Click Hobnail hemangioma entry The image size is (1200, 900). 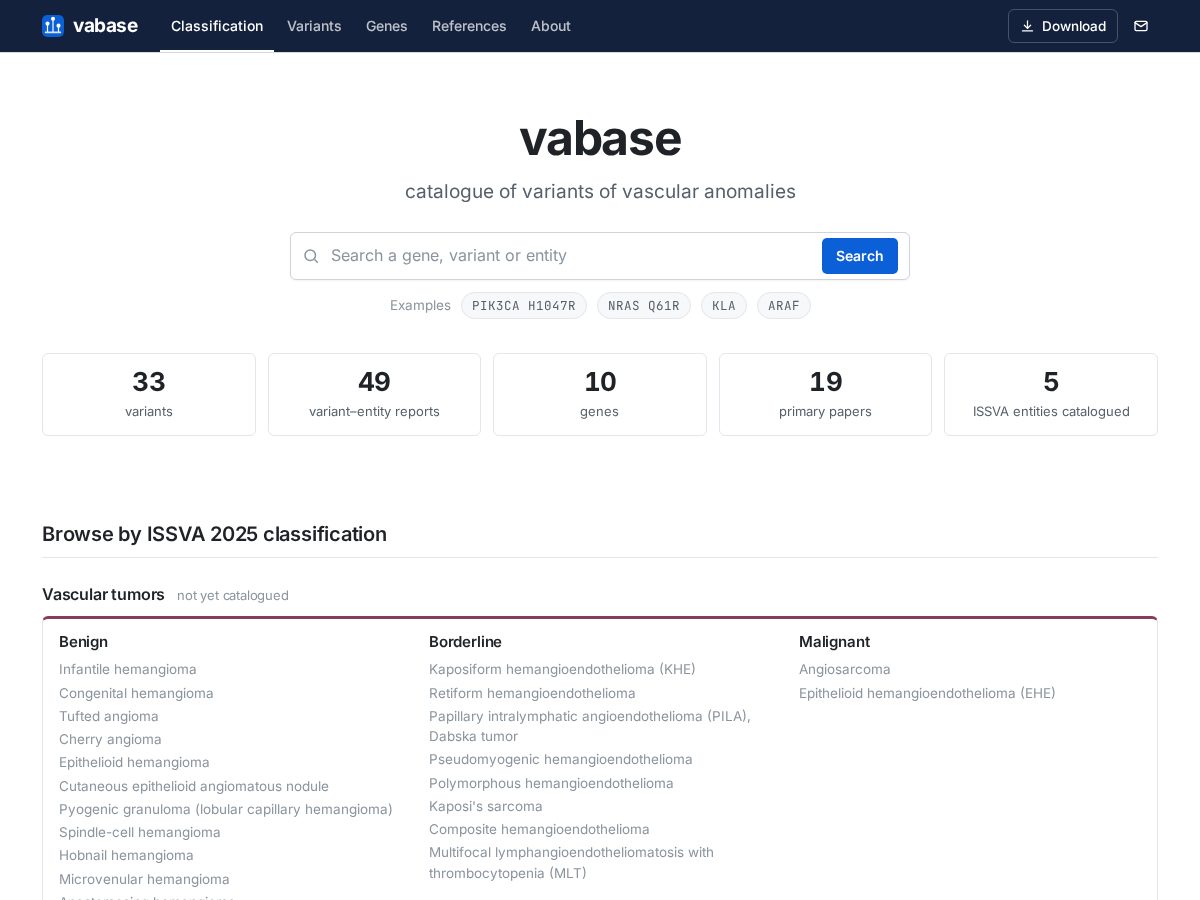point(126,855)
